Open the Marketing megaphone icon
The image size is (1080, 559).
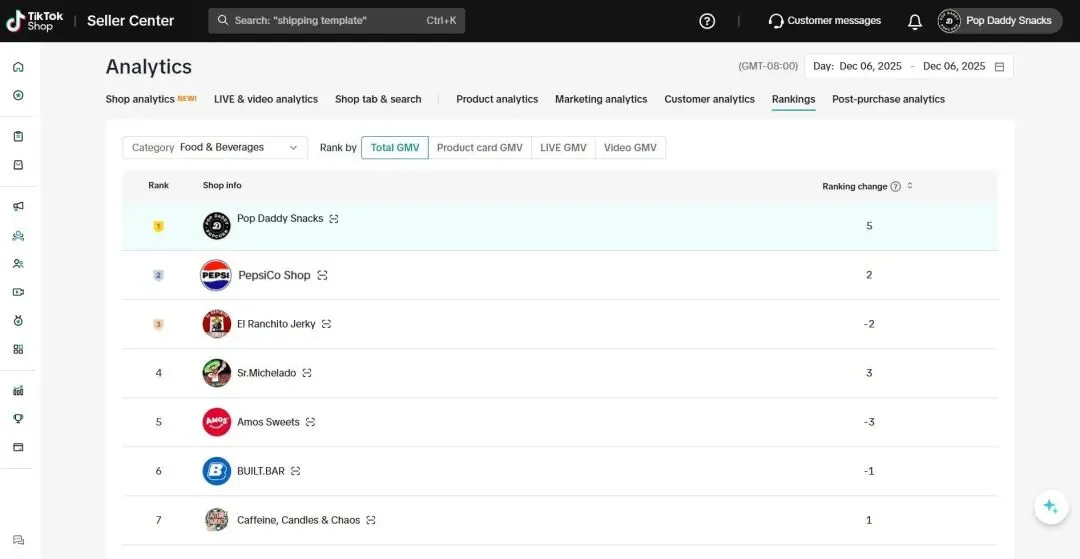click(19, 207)
